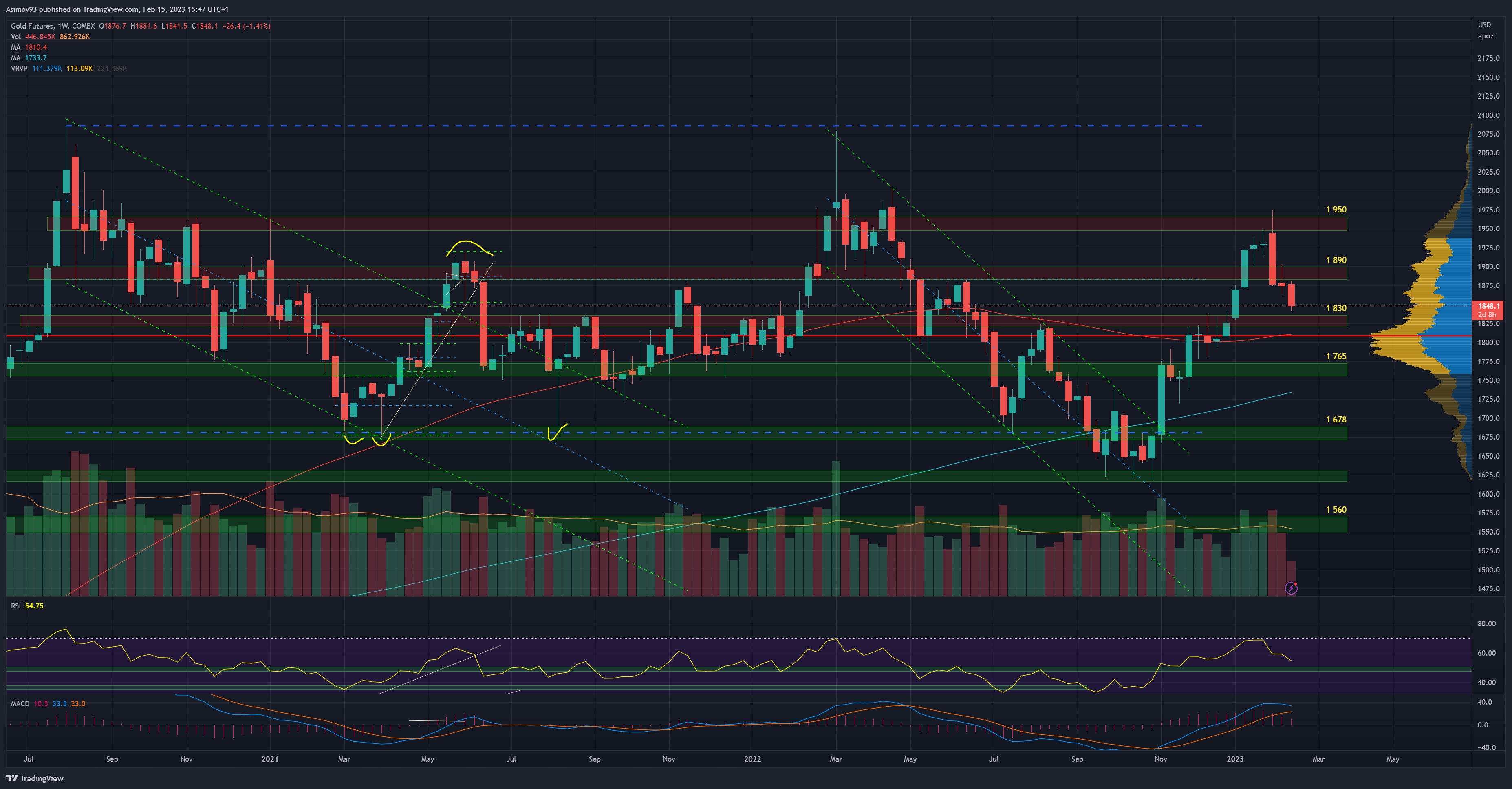
Task: Click the USD currency label on price axis
Action: click(1484, 24)
